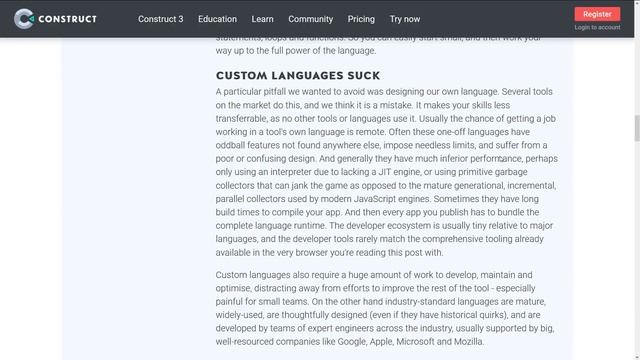
Task: Click the red Register button
Action: pos(597,14)
